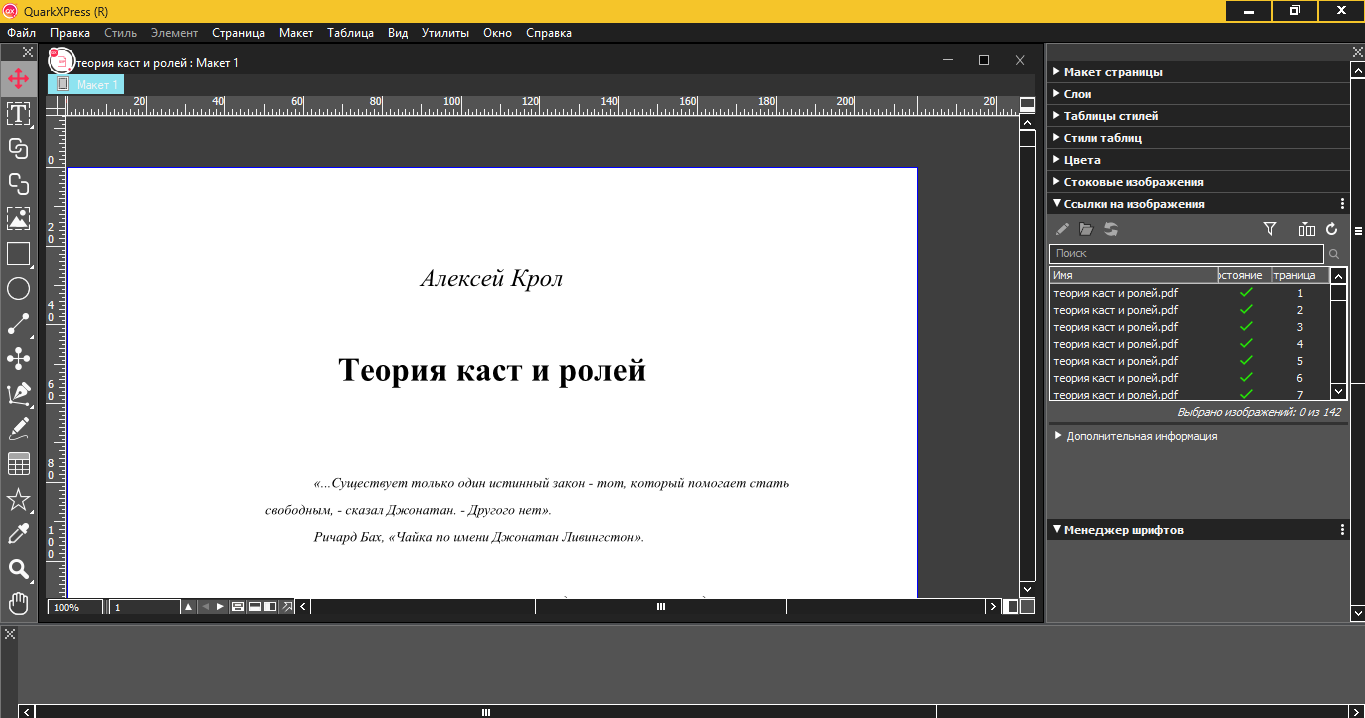Image resolution: width=1365 pixels, height=718 pixels.
Task: Select the Oval Box tool
Action: coord(18,289)
